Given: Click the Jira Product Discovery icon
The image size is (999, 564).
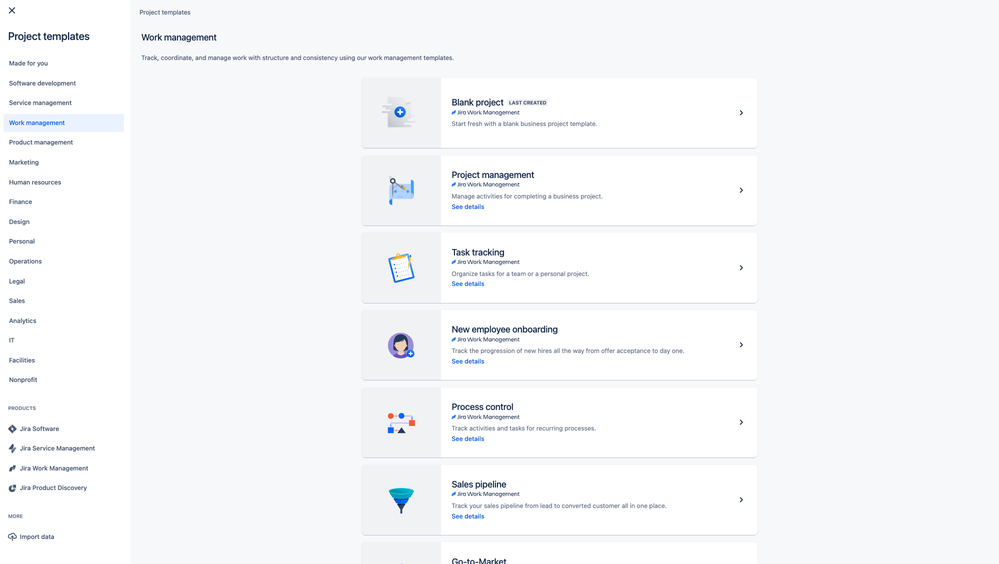Looking at the screenshot, I should [12, 488].
